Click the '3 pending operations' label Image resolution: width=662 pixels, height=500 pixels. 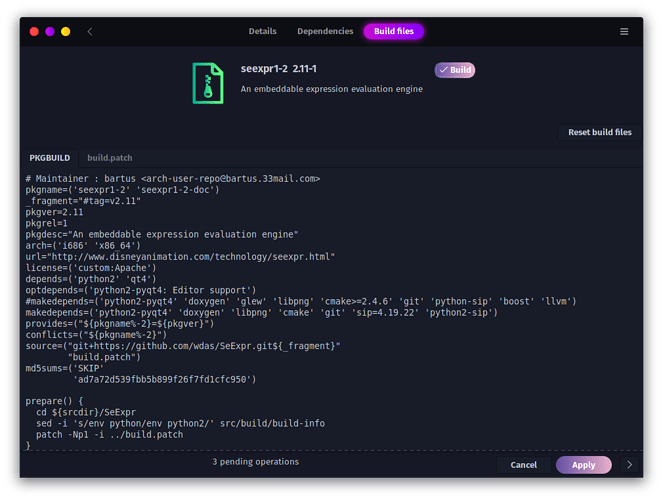click(255, 462)
